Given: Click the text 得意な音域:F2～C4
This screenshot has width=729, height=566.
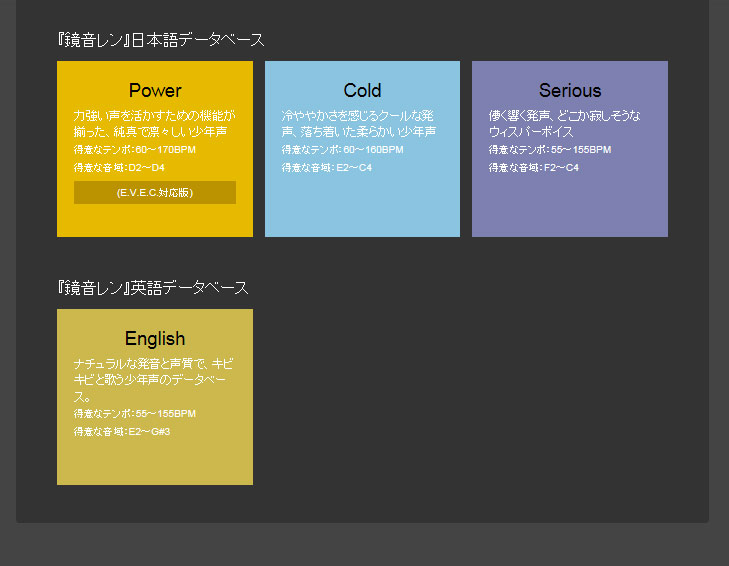Looking at the screenshot, I should coord(533,167).
